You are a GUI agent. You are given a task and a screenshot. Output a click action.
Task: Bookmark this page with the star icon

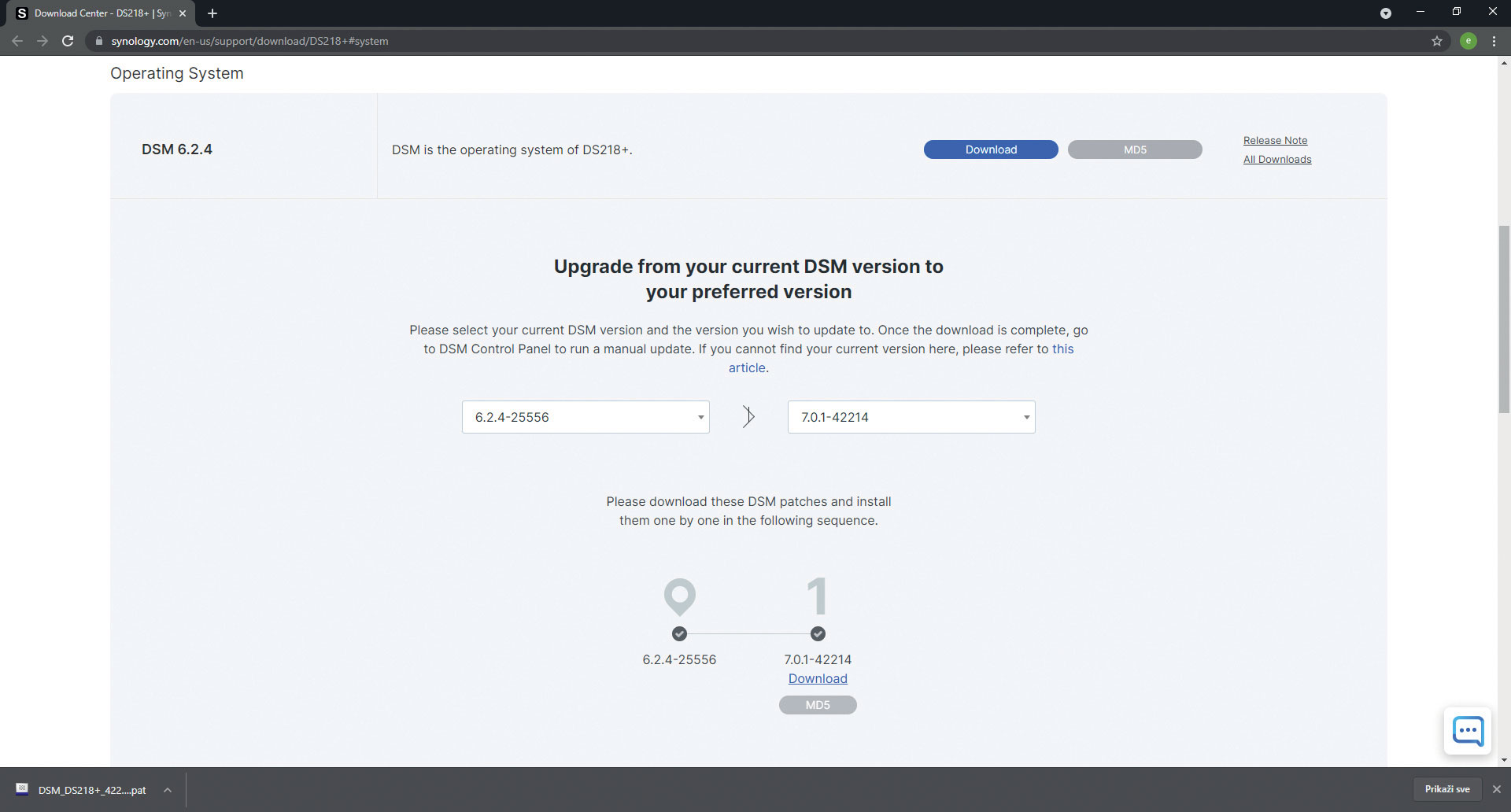[x=1437, y=41]
